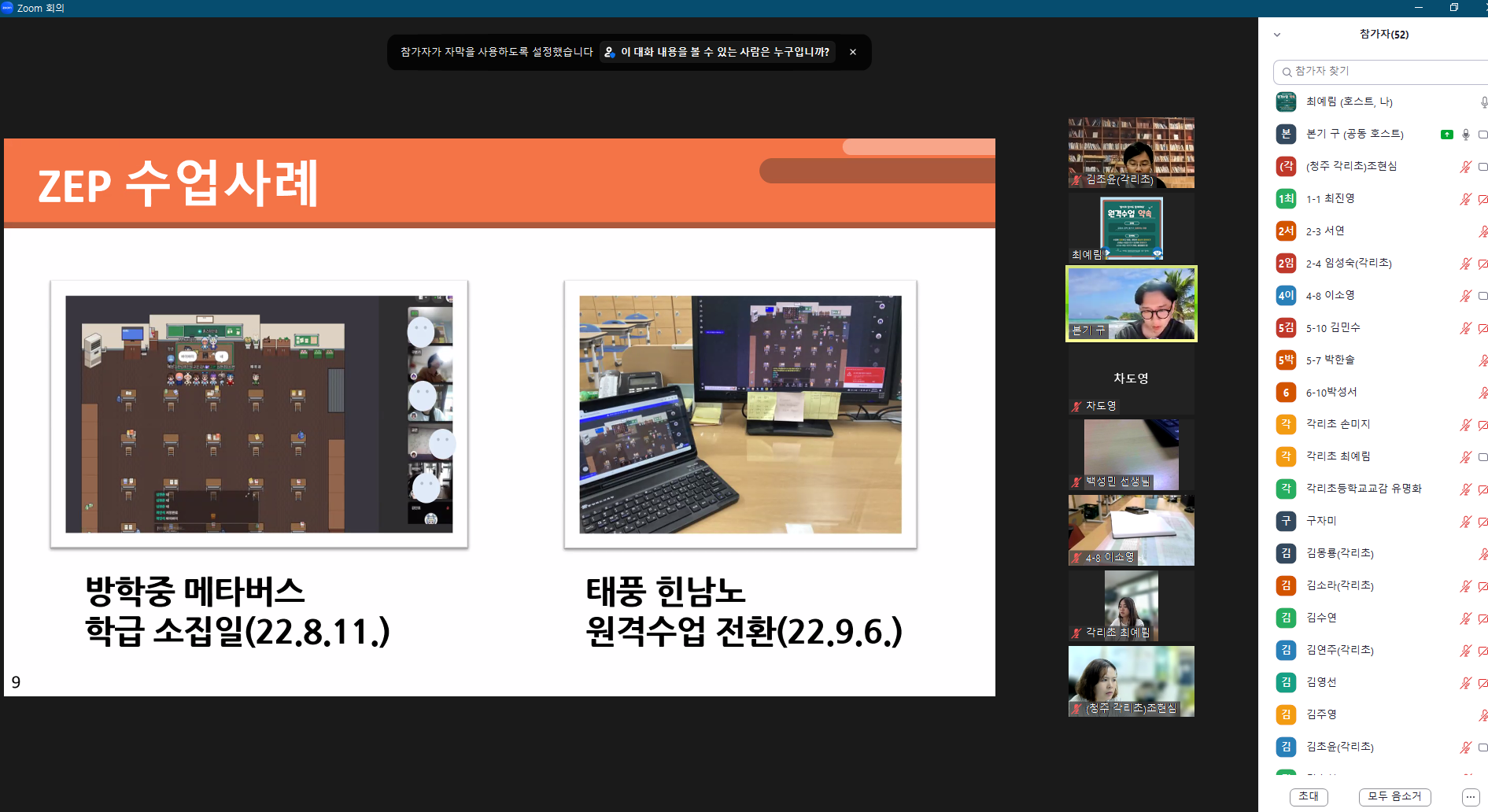Select the highlighted 본기 구 speaker video
The height and width of the screenshot is (812, 1488).
point(1131,304)
